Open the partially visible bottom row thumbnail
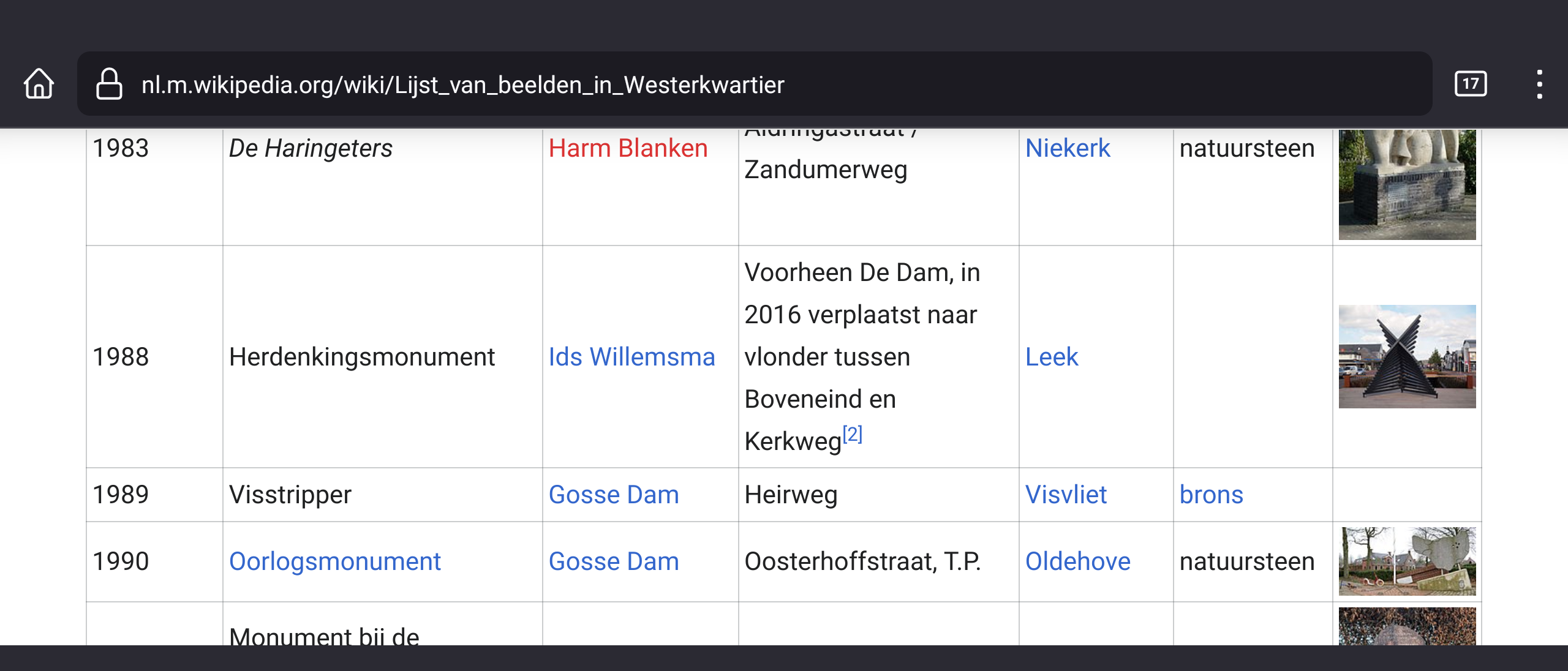1568x671 pixels. tap(1407, 626)
